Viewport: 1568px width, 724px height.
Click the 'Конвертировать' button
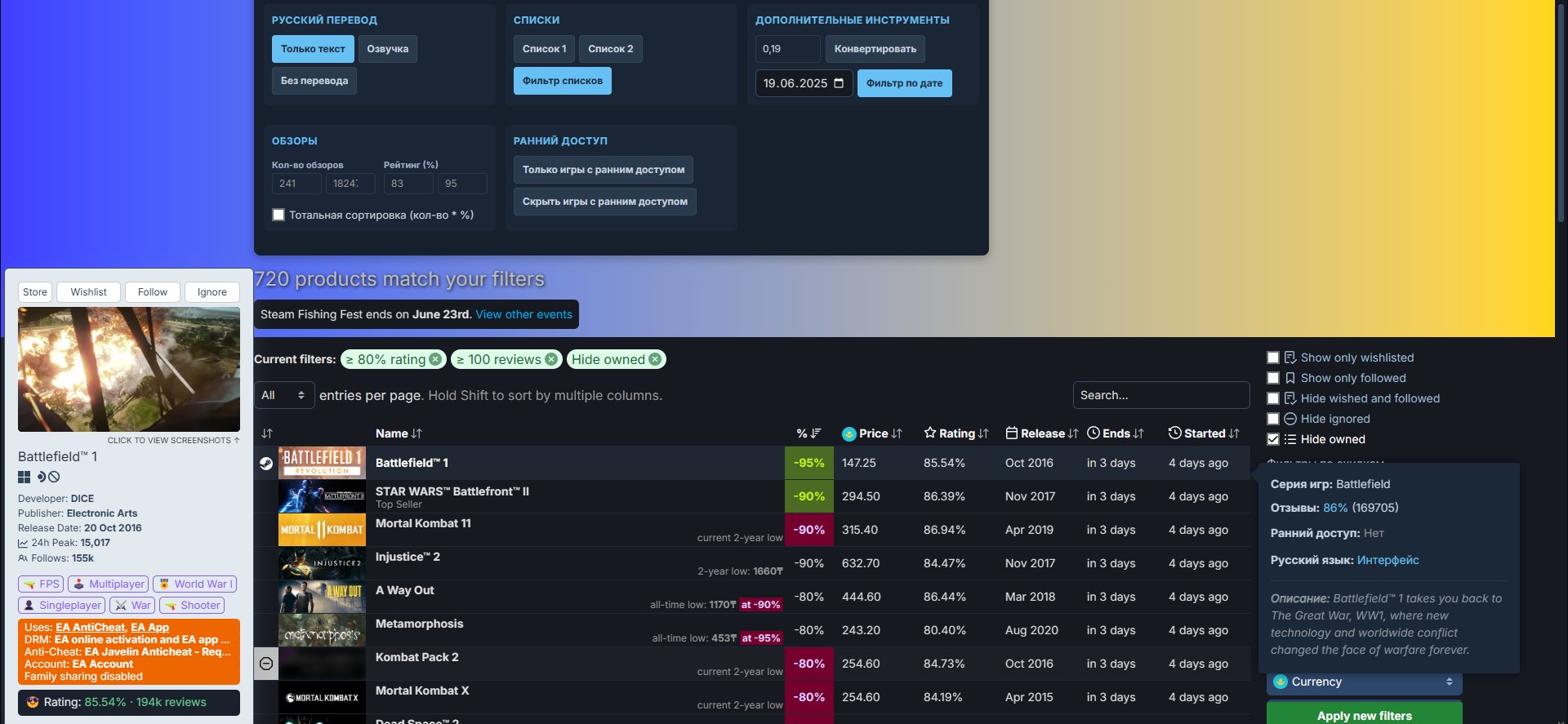click(x=875, y=49)
